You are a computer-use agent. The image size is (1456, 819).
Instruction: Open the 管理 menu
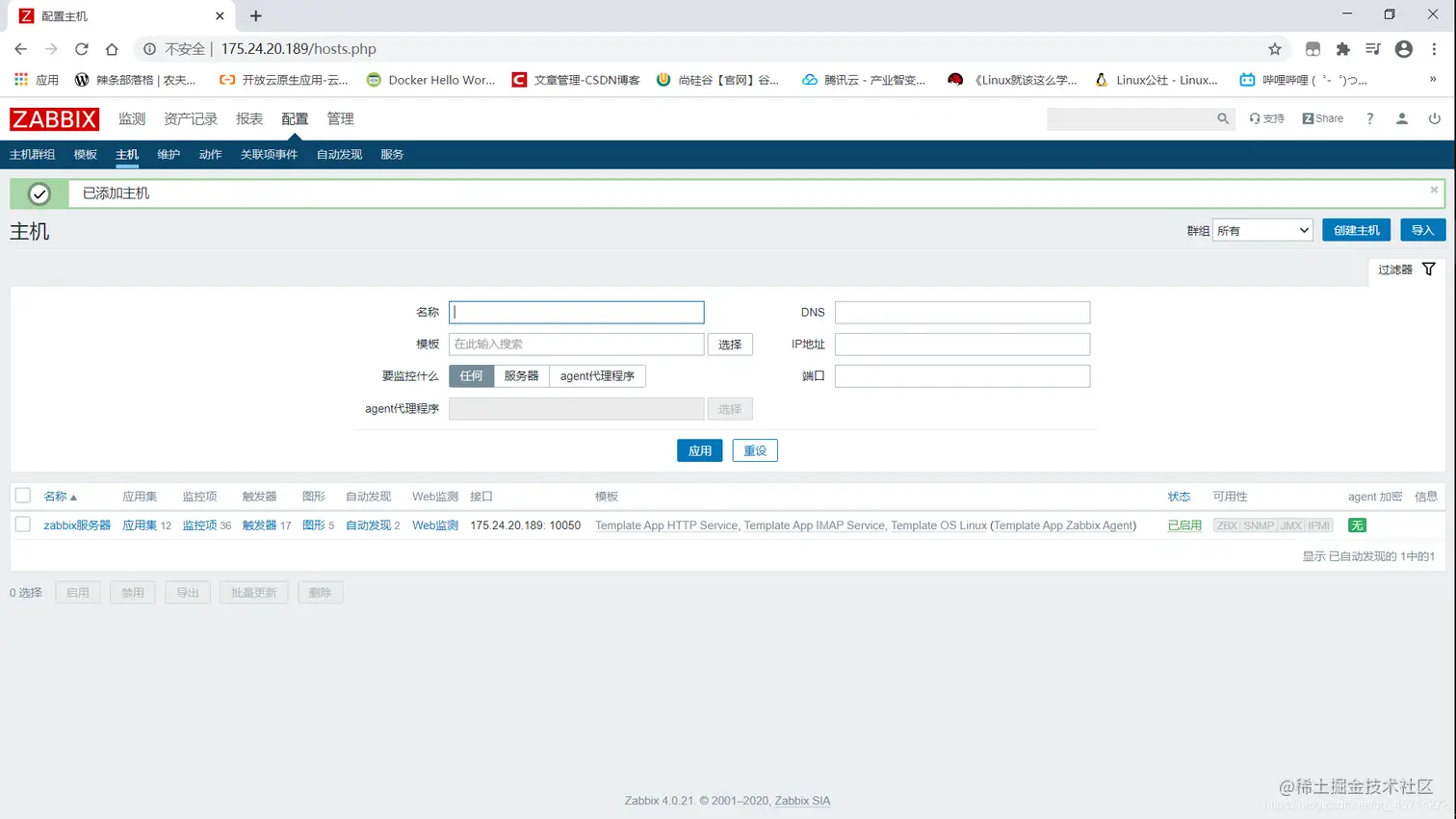point(340,118)
